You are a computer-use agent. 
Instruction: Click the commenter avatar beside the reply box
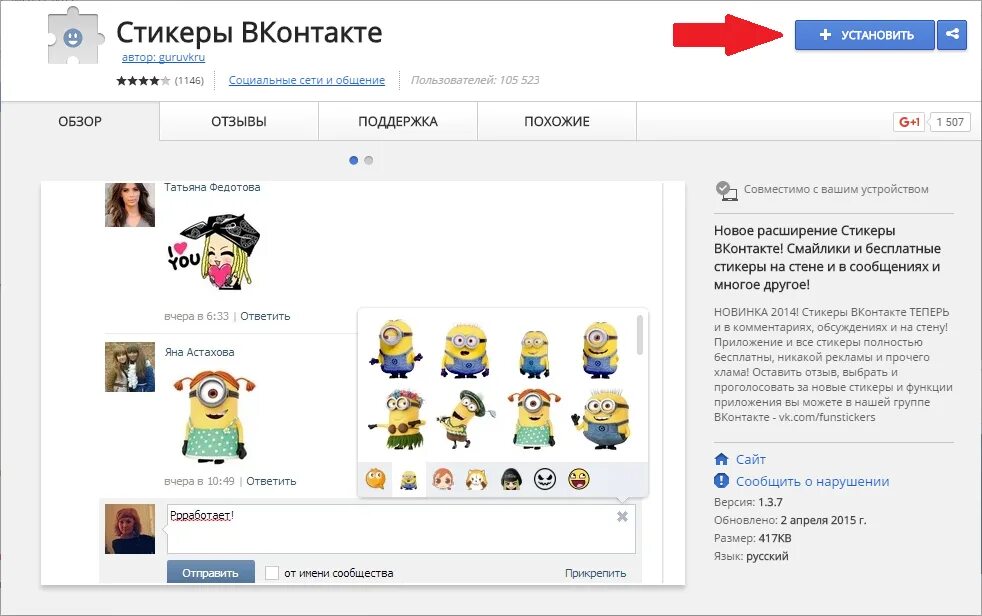click(x=130, y=529)
